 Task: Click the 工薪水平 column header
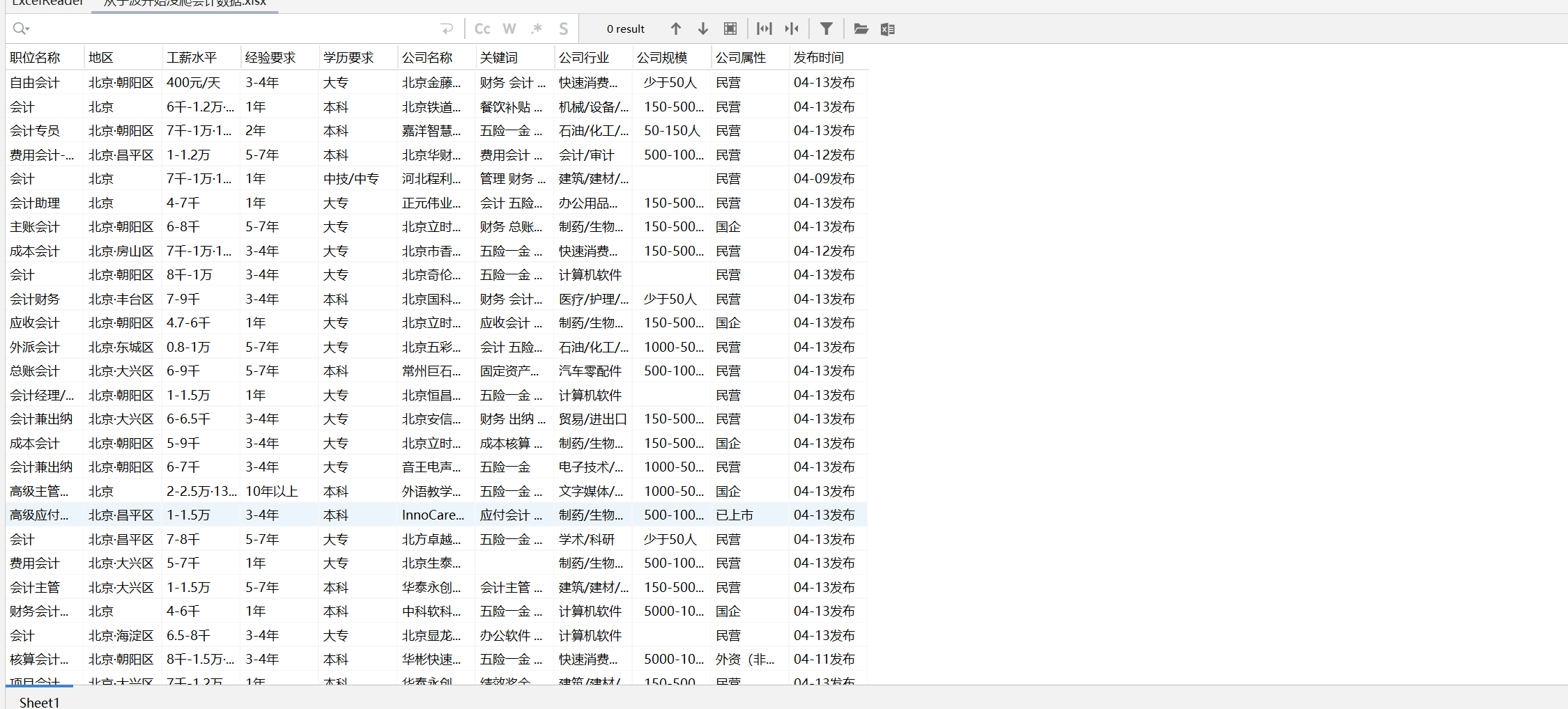201,57
